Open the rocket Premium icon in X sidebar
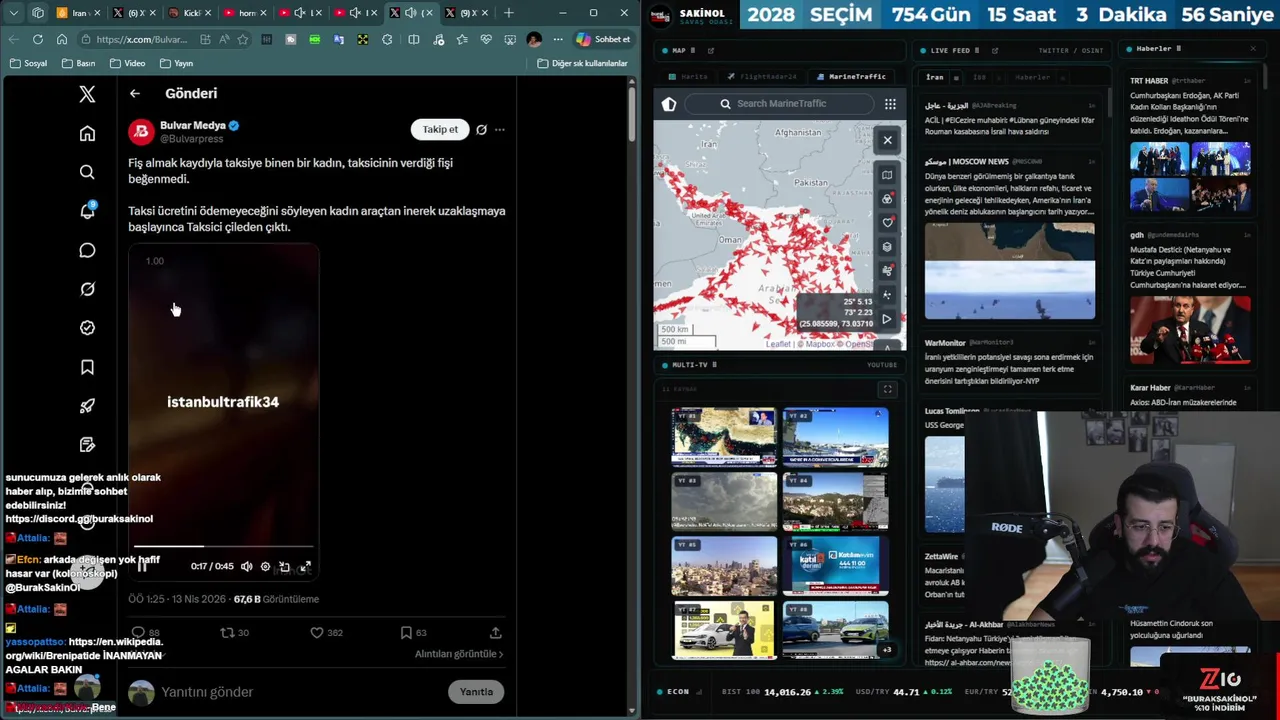This screenshot has height=720, width=1280. point(87,406)
